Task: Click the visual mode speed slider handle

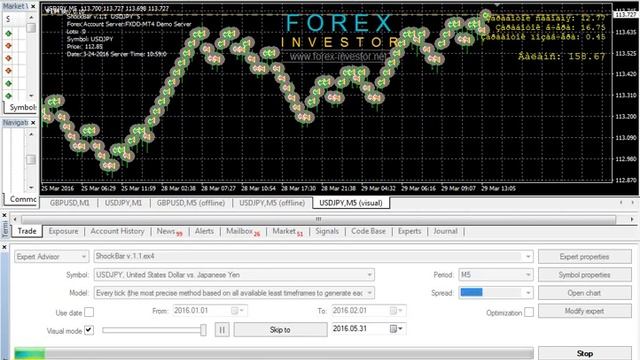Action: [203, 330]
